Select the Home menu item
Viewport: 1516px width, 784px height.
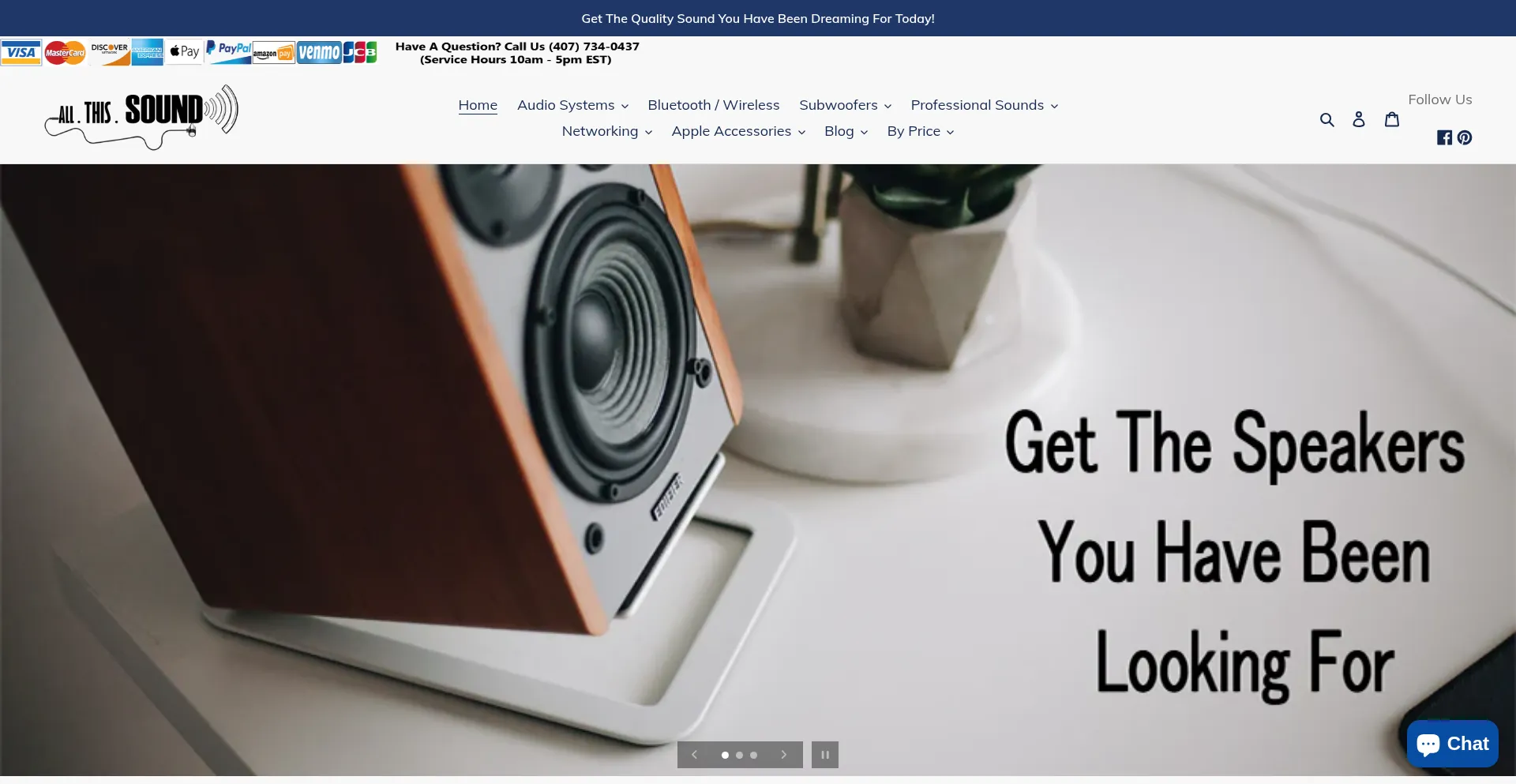coord(477,105)
